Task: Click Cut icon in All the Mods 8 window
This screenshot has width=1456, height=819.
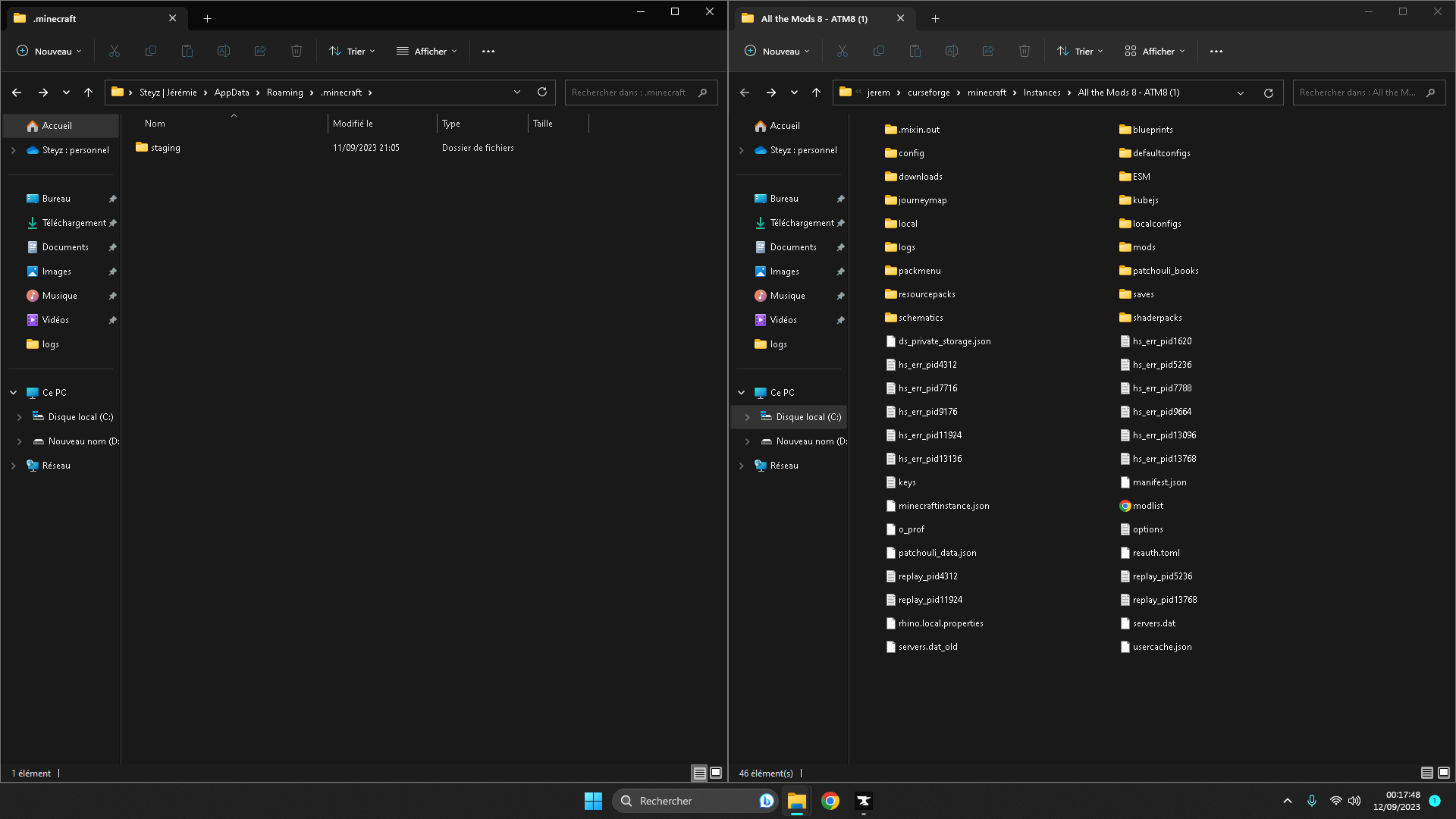Action: point(843,51)
